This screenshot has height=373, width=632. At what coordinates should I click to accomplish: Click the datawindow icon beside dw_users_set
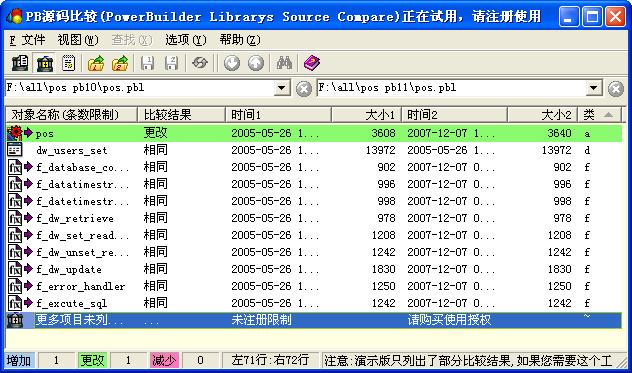click(15, 150)
